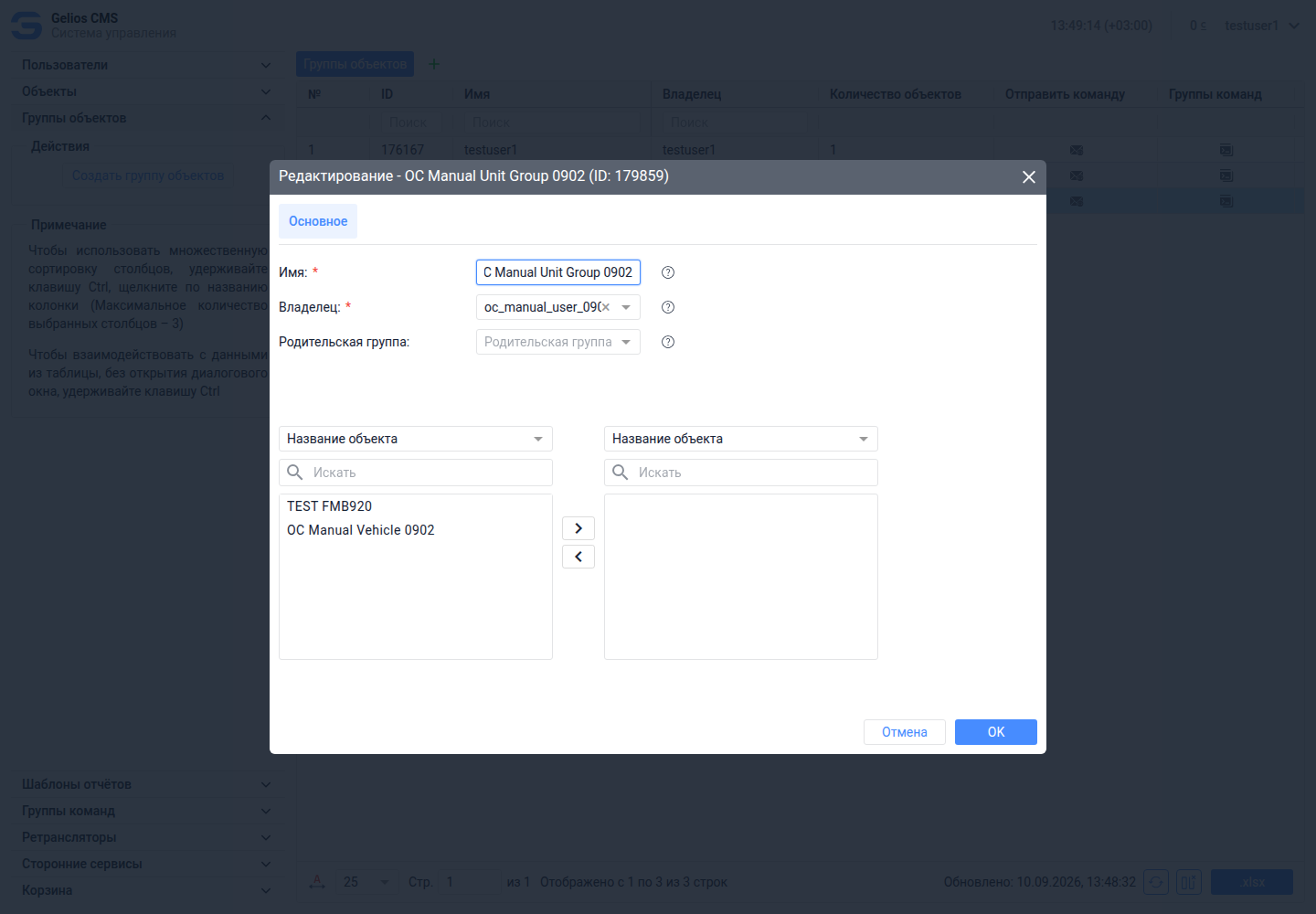Select the Основное tab
1316x914 pixels.
(318, 221)
